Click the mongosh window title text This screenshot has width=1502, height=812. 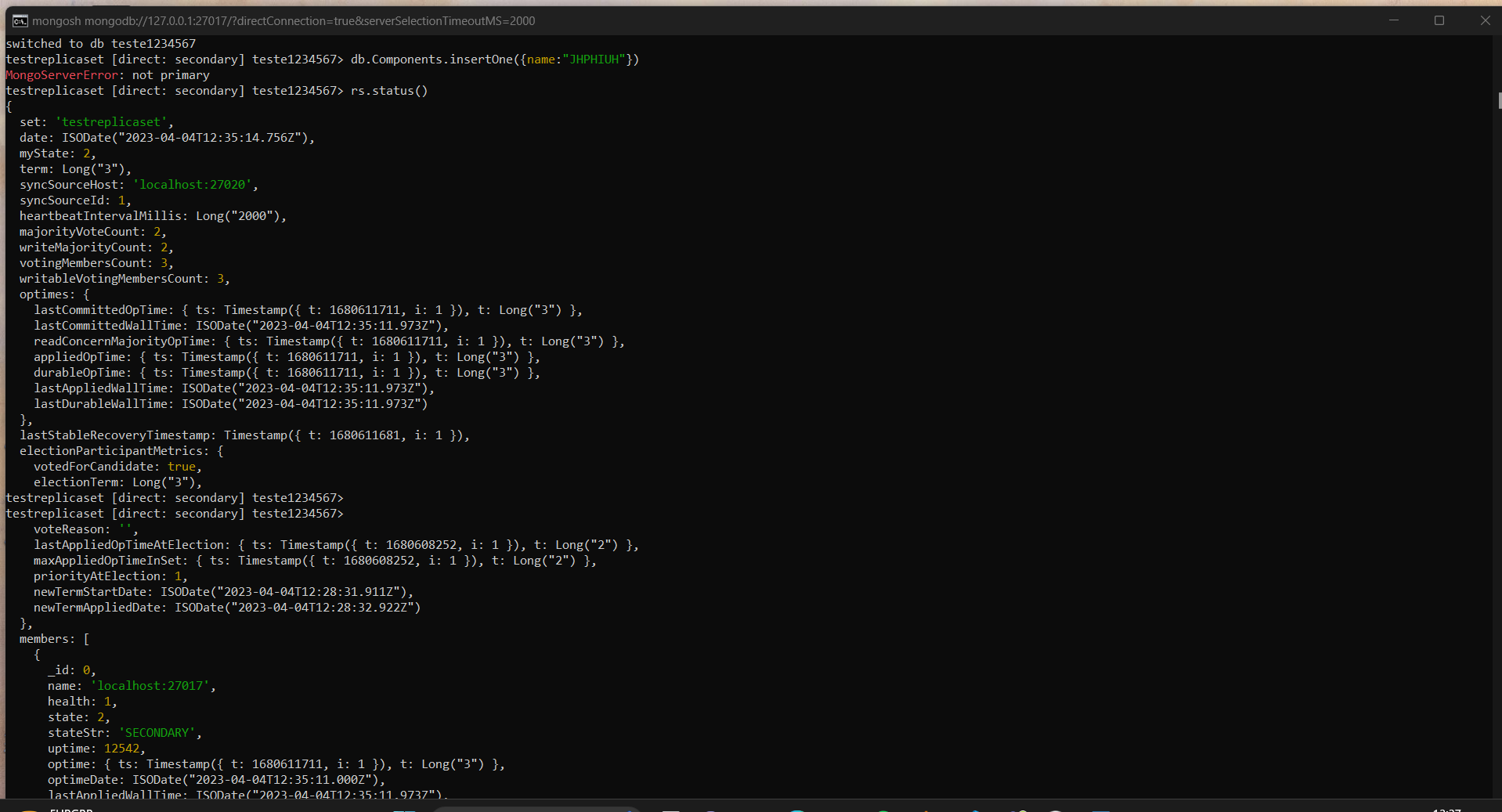point(283,21)
